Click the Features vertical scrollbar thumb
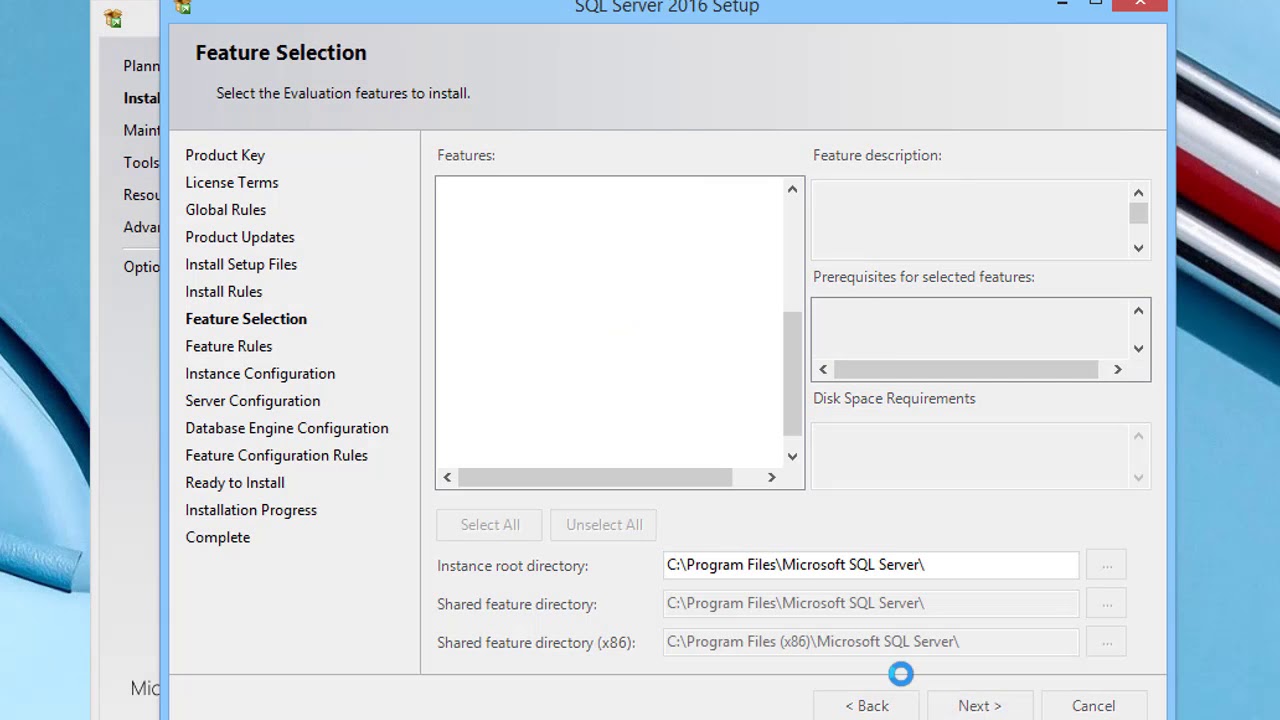Image resolution: width=1280 pixels, height=720 pixels. (792, 374)
